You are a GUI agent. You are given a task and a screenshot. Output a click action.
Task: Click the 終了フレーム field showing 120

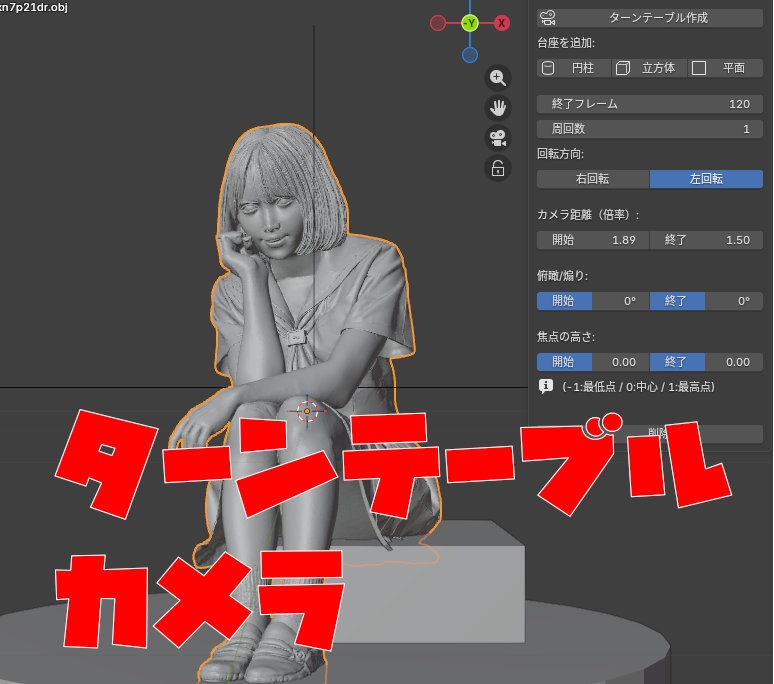(x=650, y=104)
